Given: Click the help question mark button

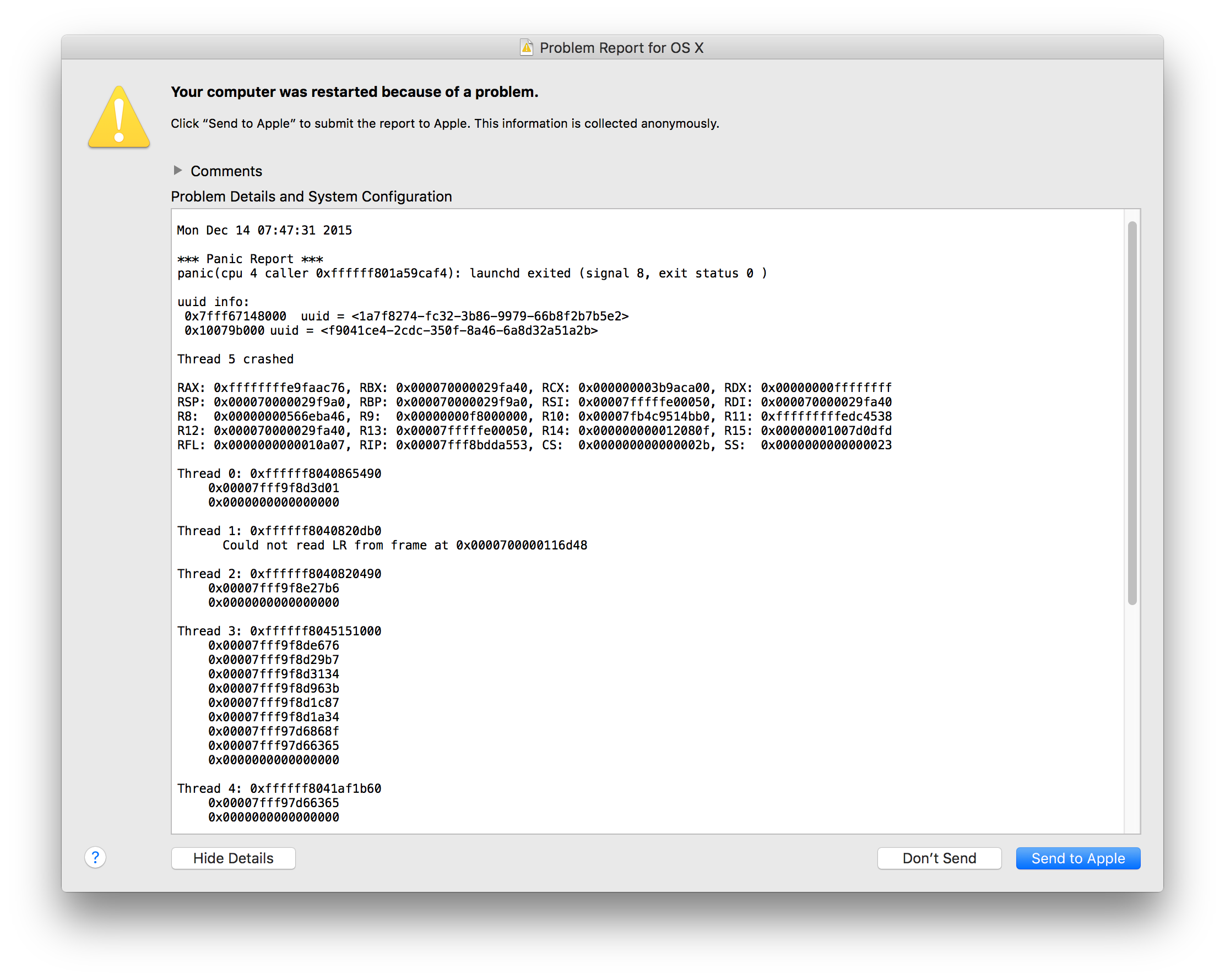Looking at the screenshot, I should click(x=95, y=857).
